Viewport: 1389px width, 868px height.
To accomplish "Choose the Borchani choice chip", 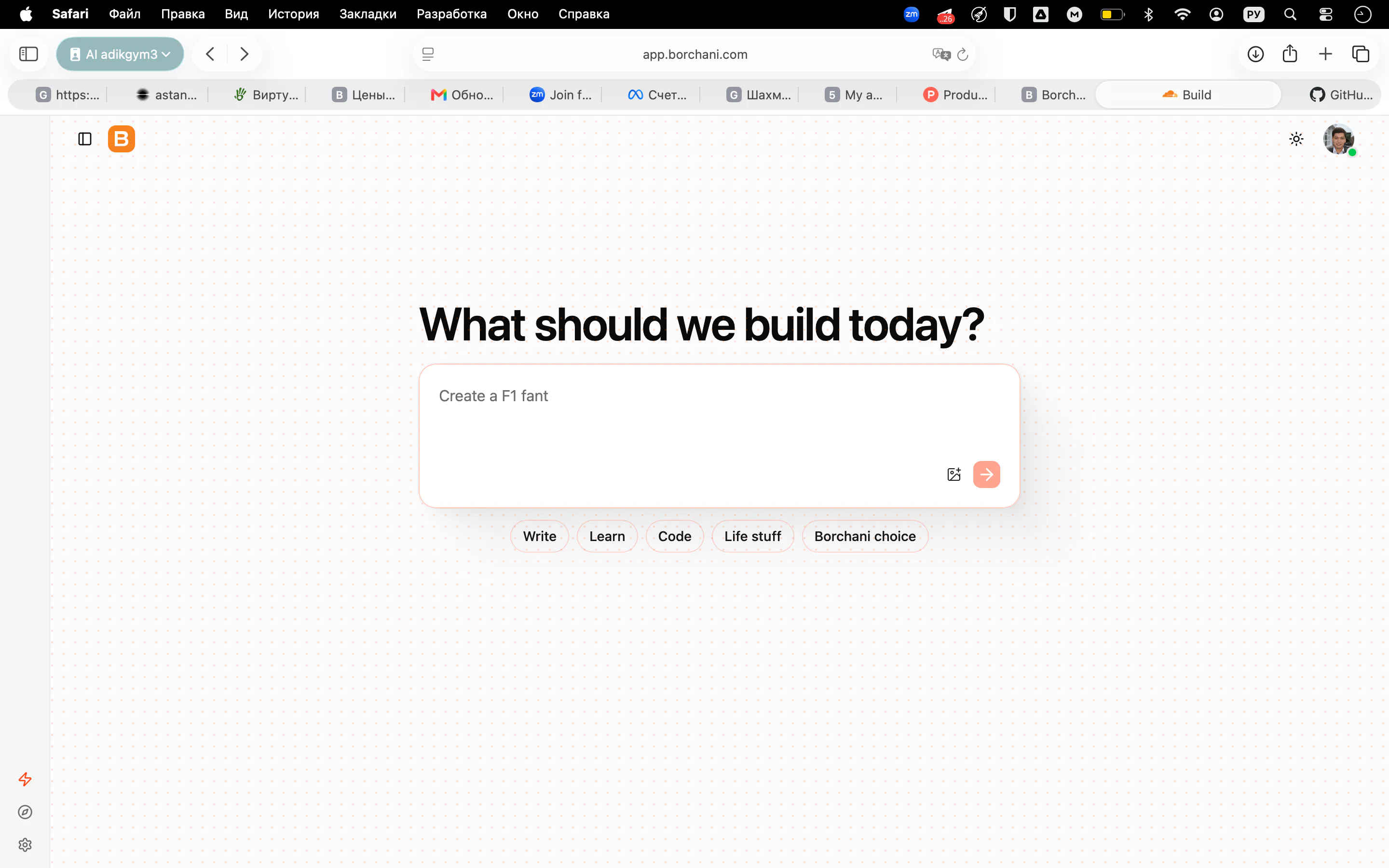I will (x=865, y=536).
